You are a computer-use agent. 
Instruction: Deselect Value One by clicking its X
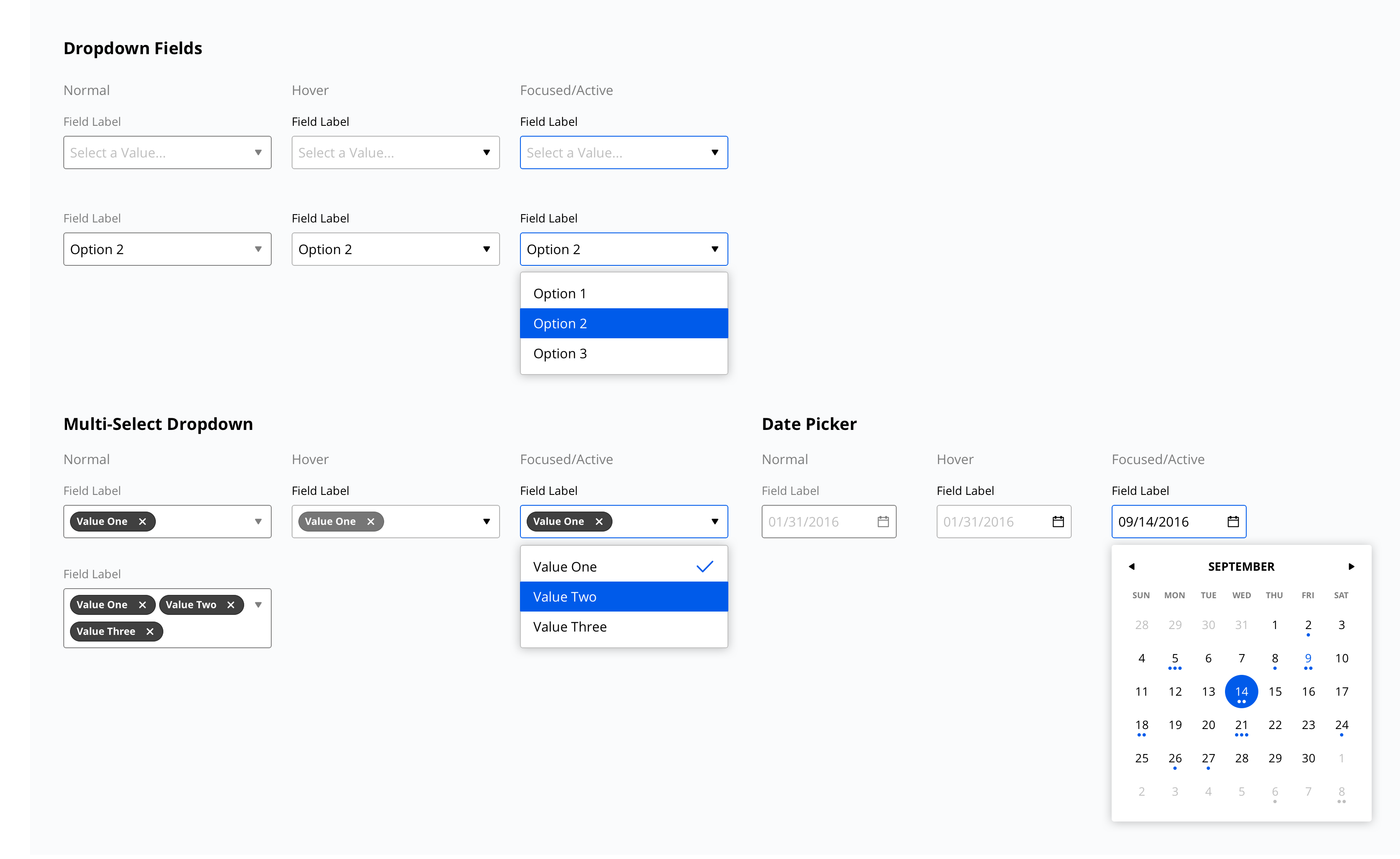pos(142,521)
